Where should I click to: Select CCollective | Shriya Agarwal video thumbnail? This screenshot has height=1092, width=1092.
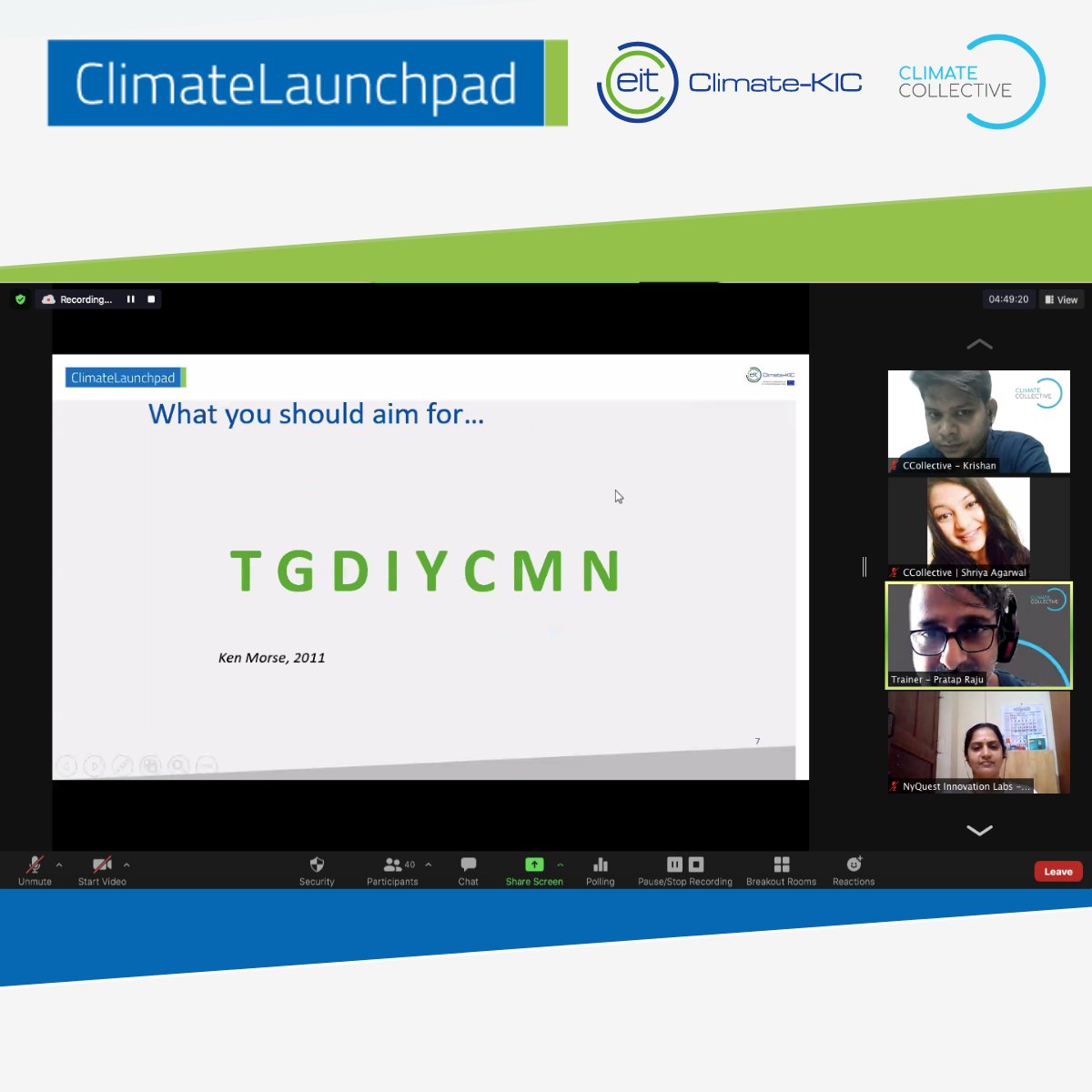pos(979,528)
